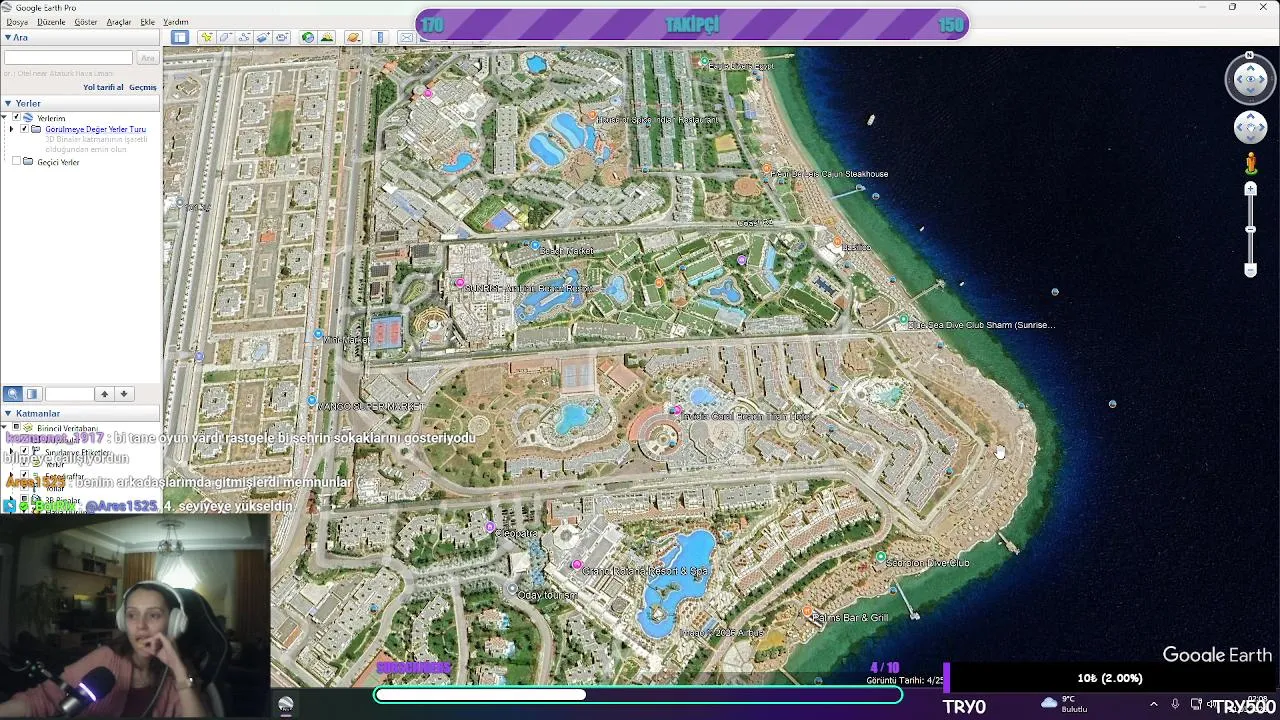Select the Add Placemark pin tool
Image resolution: width=1280 pixels, height=720 pixels.
207,37
